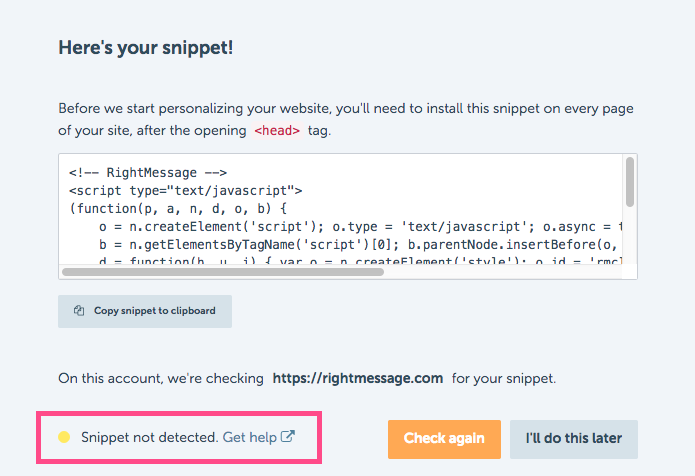Click the yellow snippet status dot
695x476 pixels.
[x=64, y=437]
